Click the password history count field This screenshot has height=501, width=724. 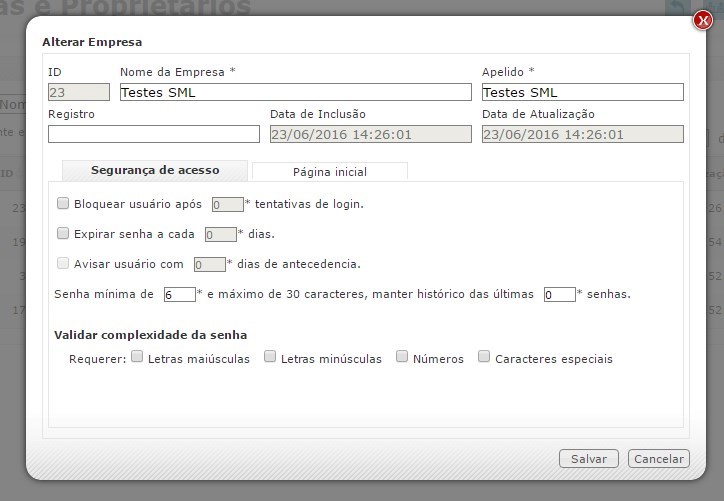[559, 295]
